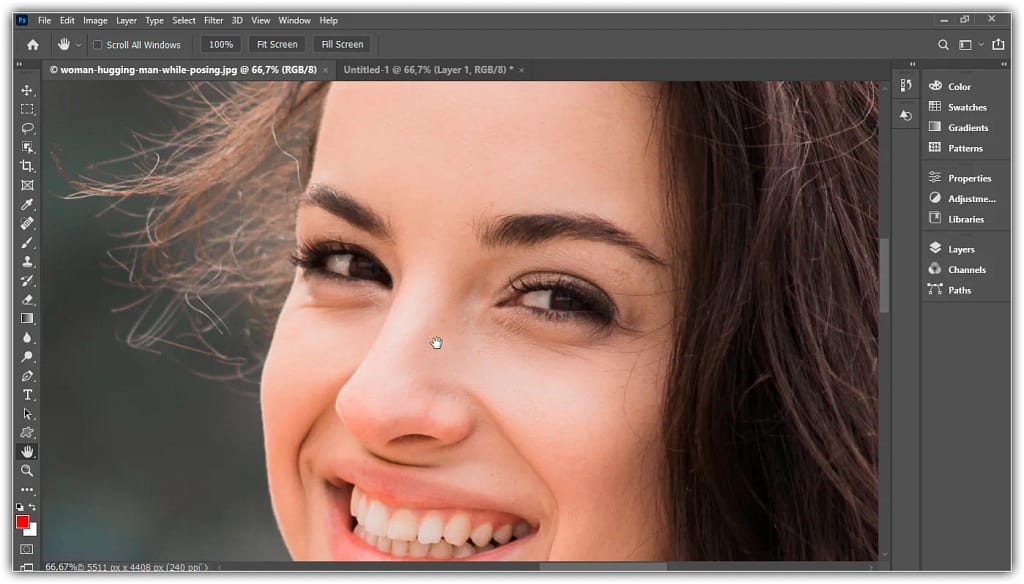Screen dimensions: 1024x584
Task: Click the Home screen icon
Action: 32,44
